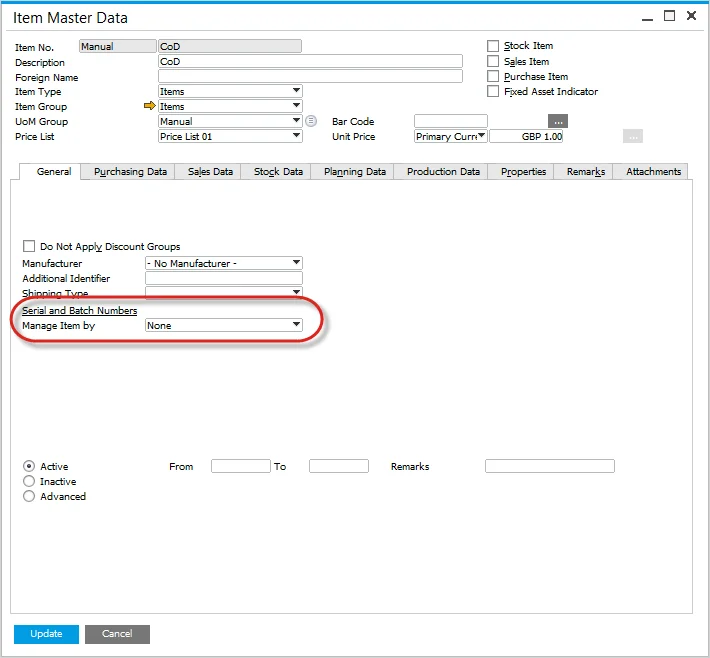Expand the Manage Item by dropdown

[296, 325]
